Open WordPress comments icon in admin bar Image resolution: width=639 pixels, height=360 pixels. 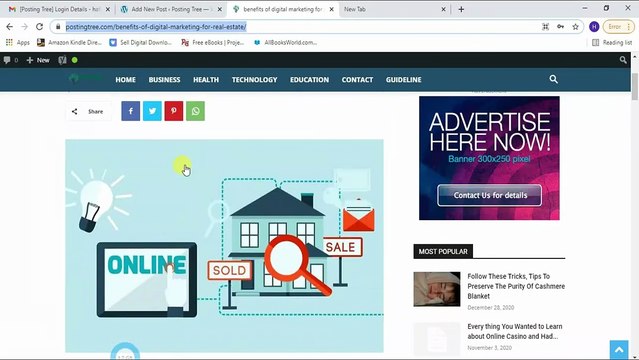tap(11, 60)
